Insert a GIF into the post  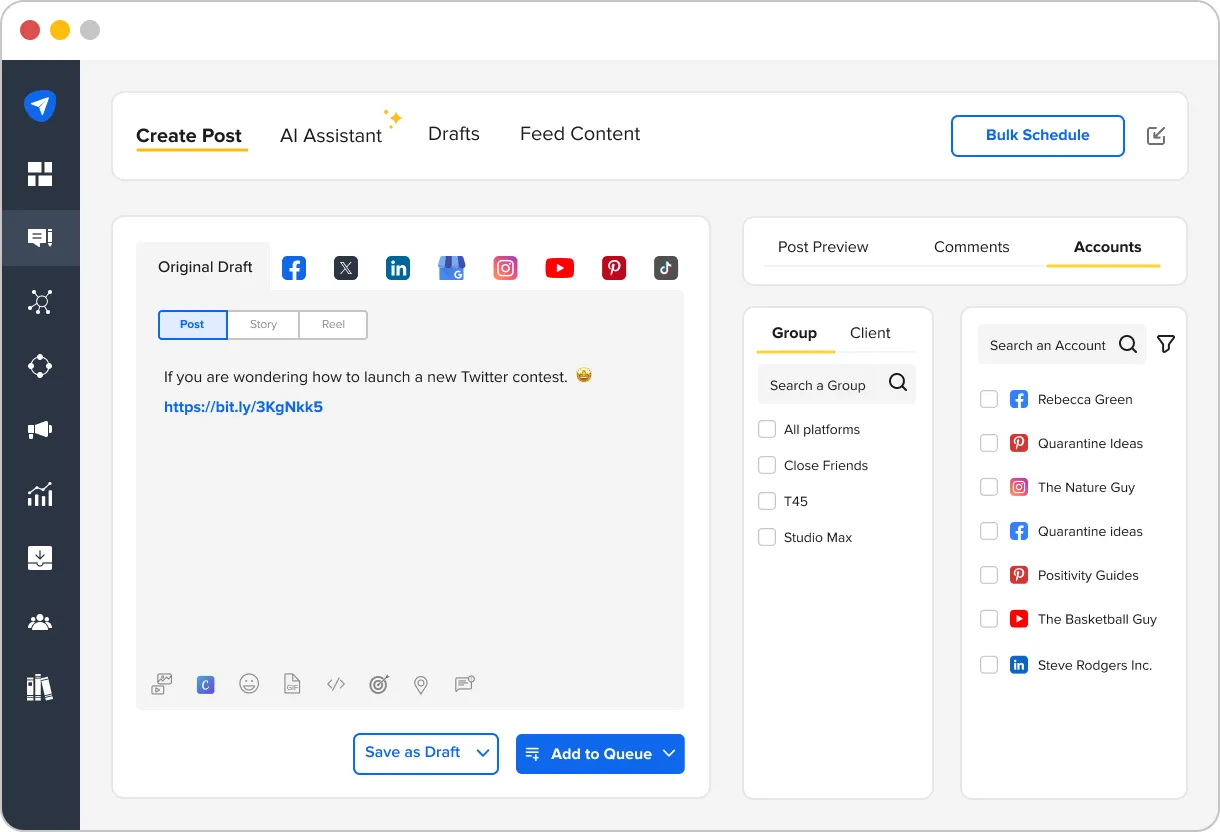point(292,684)
